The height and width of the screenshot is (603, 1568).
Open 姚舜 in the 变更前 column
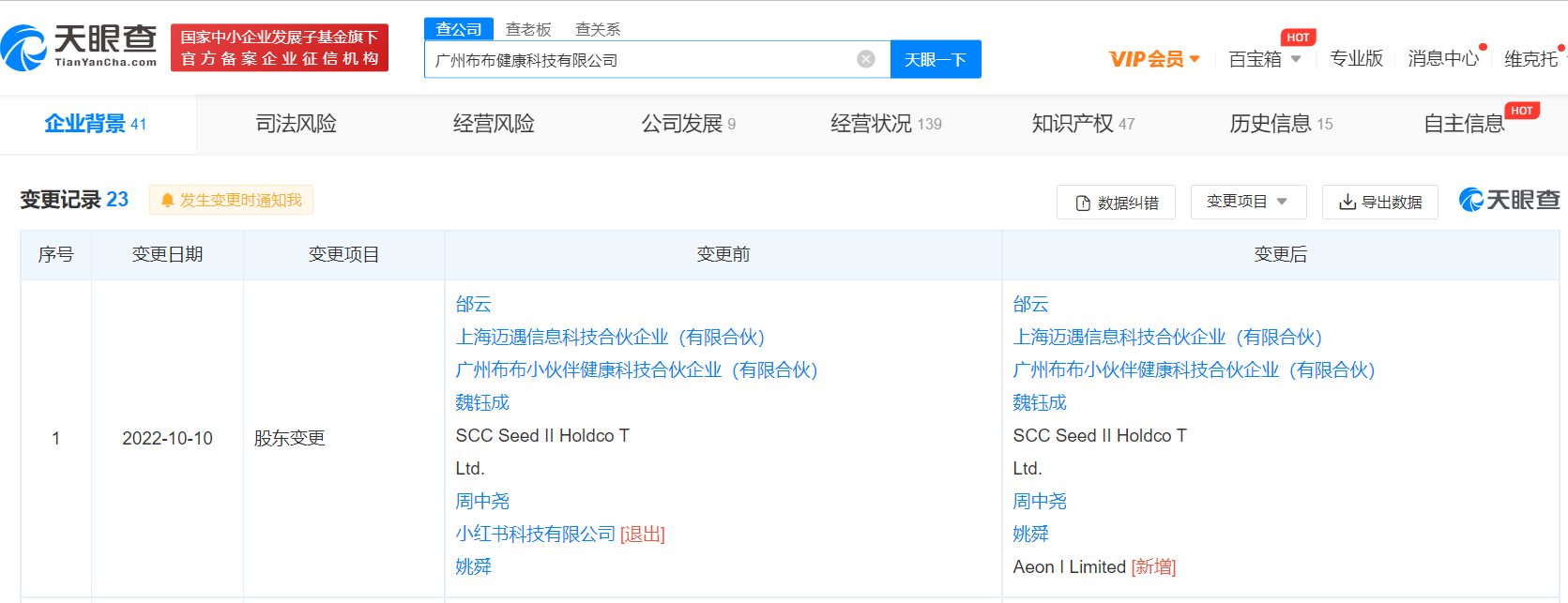point(473,566)
